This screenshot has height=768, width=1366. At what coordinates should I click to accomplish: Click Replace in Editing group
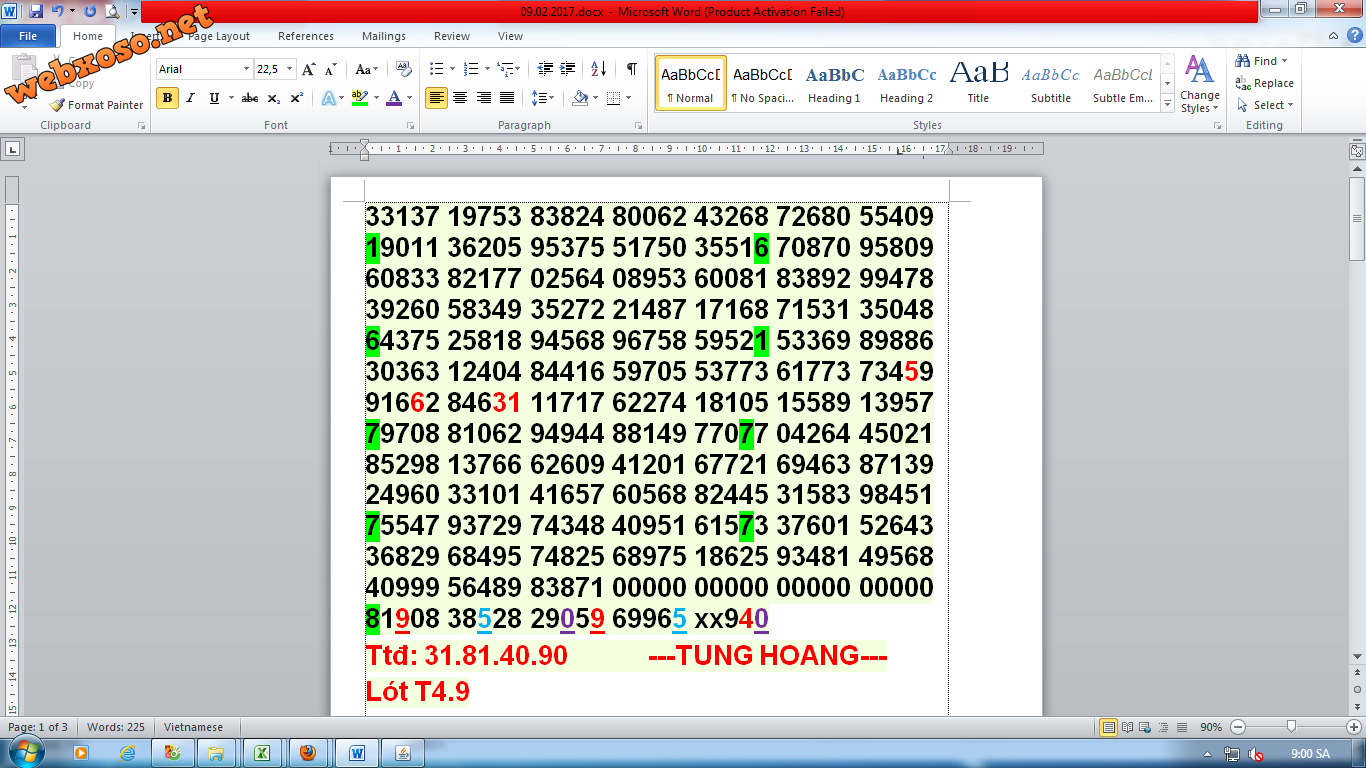click(x=1264, y=83)
